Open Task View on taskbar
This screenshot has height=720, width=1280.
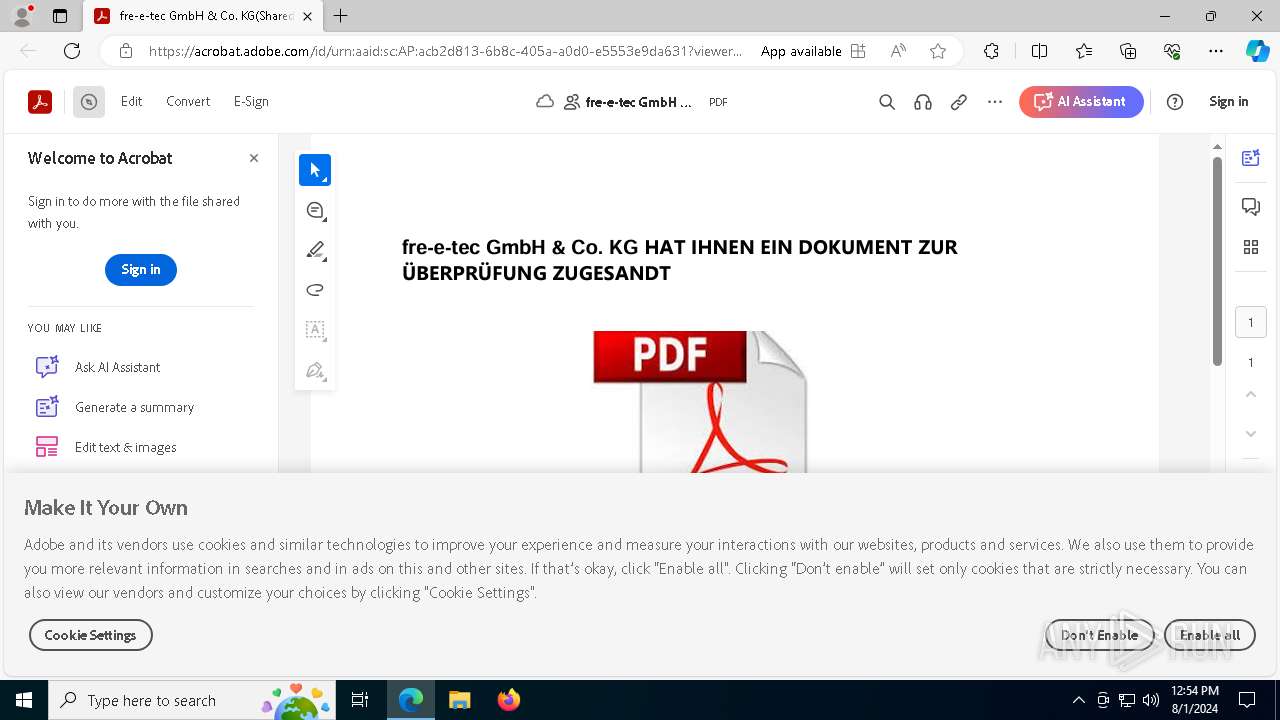361,700
